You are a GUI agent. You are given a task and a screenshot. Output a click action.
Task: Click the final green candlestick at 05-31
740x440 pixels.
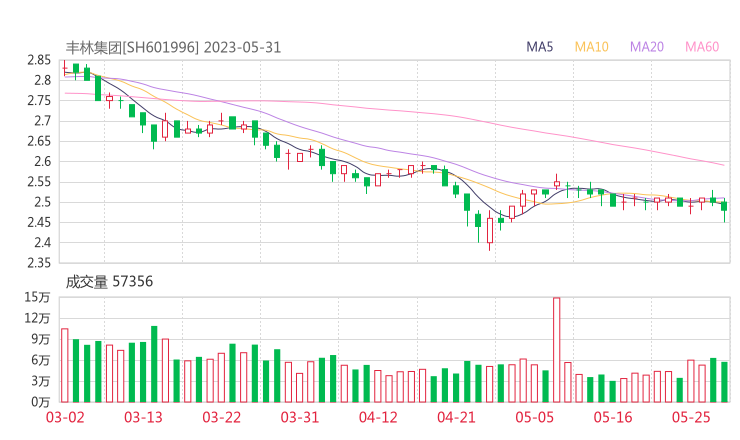[x=724, y=210]
